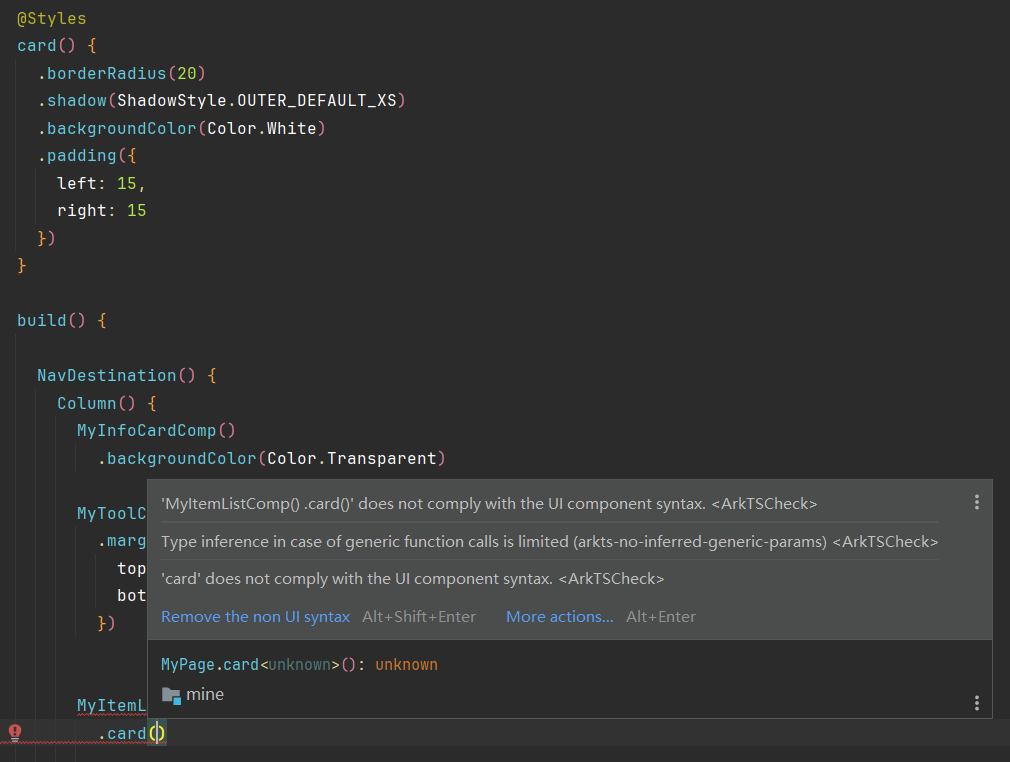
Task: Click the MyInfoCardComp() component
Action: tap(157, 430)
